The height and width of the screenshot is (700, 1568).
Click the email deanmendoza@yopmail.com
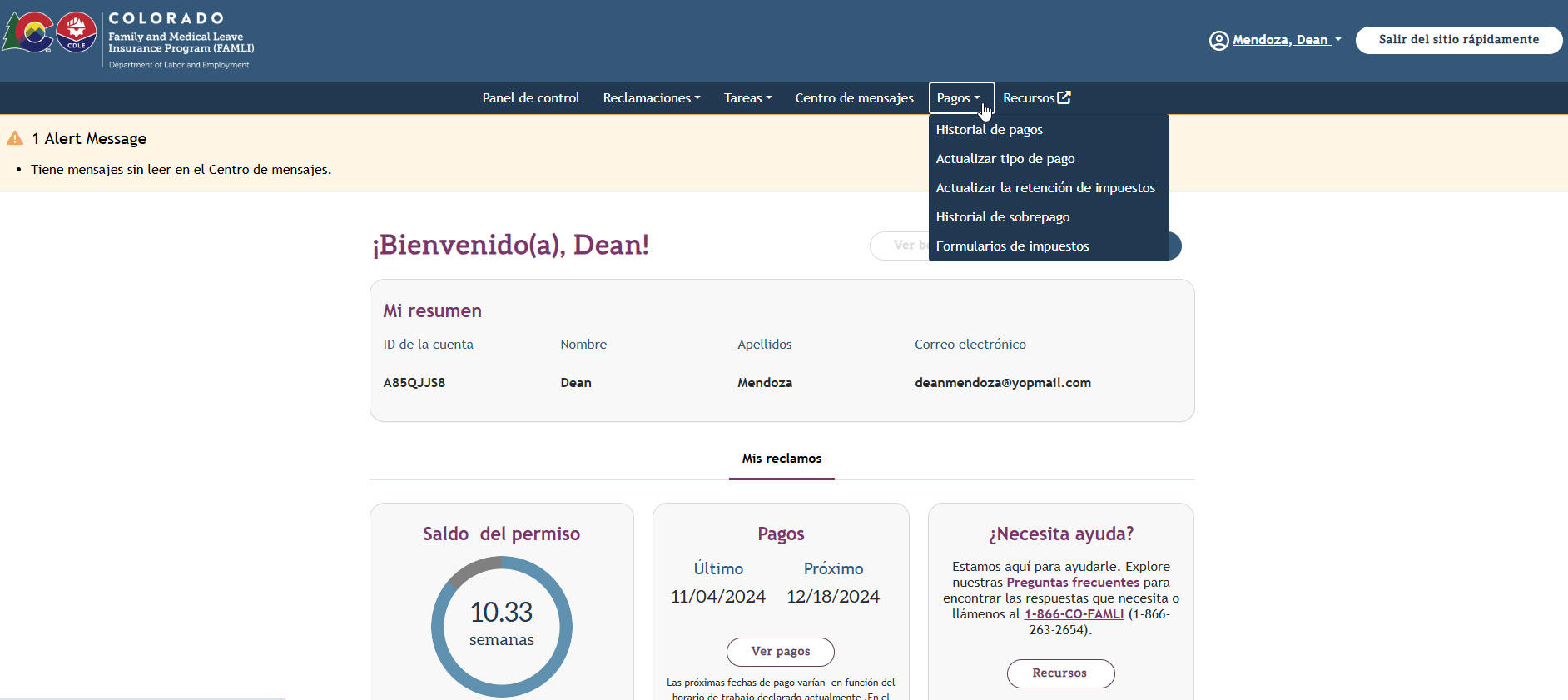point(1003,383)
